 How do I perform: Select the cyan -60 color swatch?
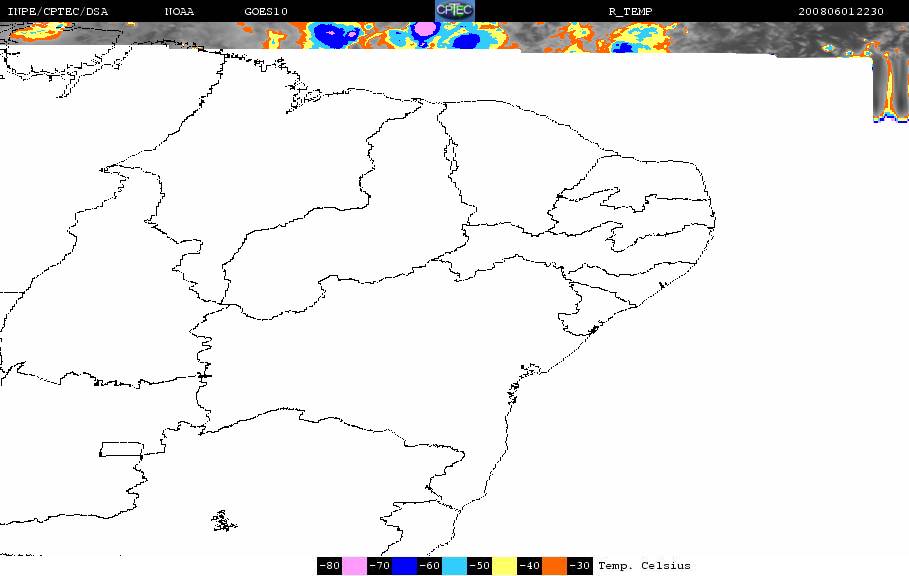click(454, 566)
